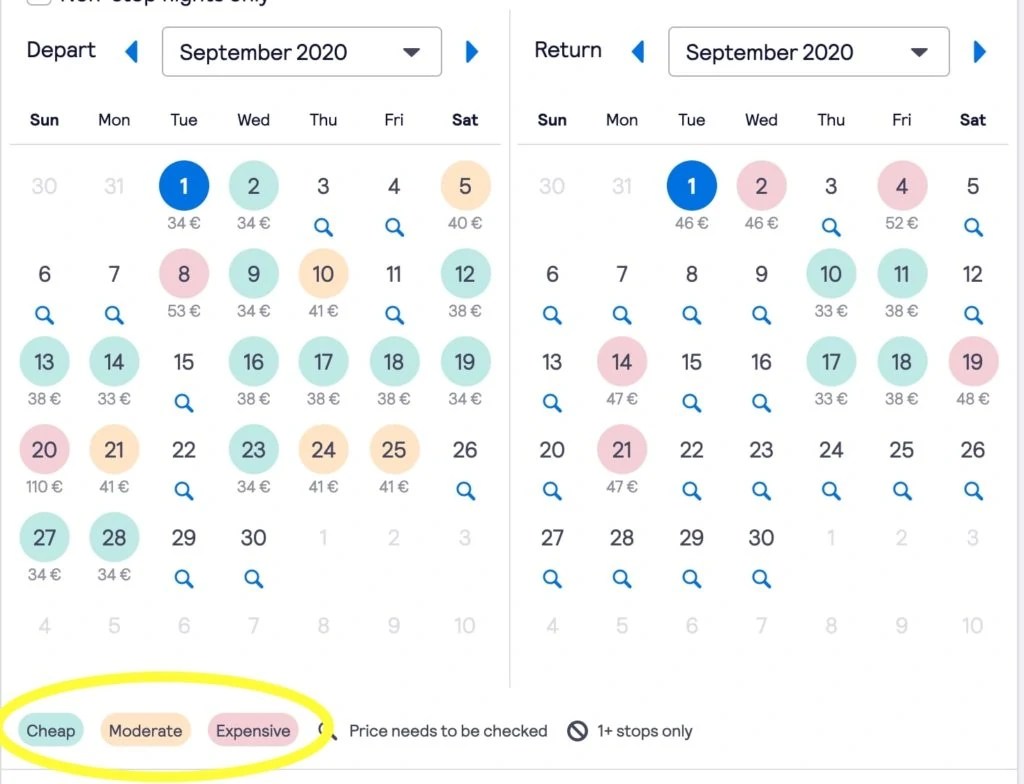Check price for September 11 departure
Viewport: 1024px width, 784px height.
coord(393,315)
